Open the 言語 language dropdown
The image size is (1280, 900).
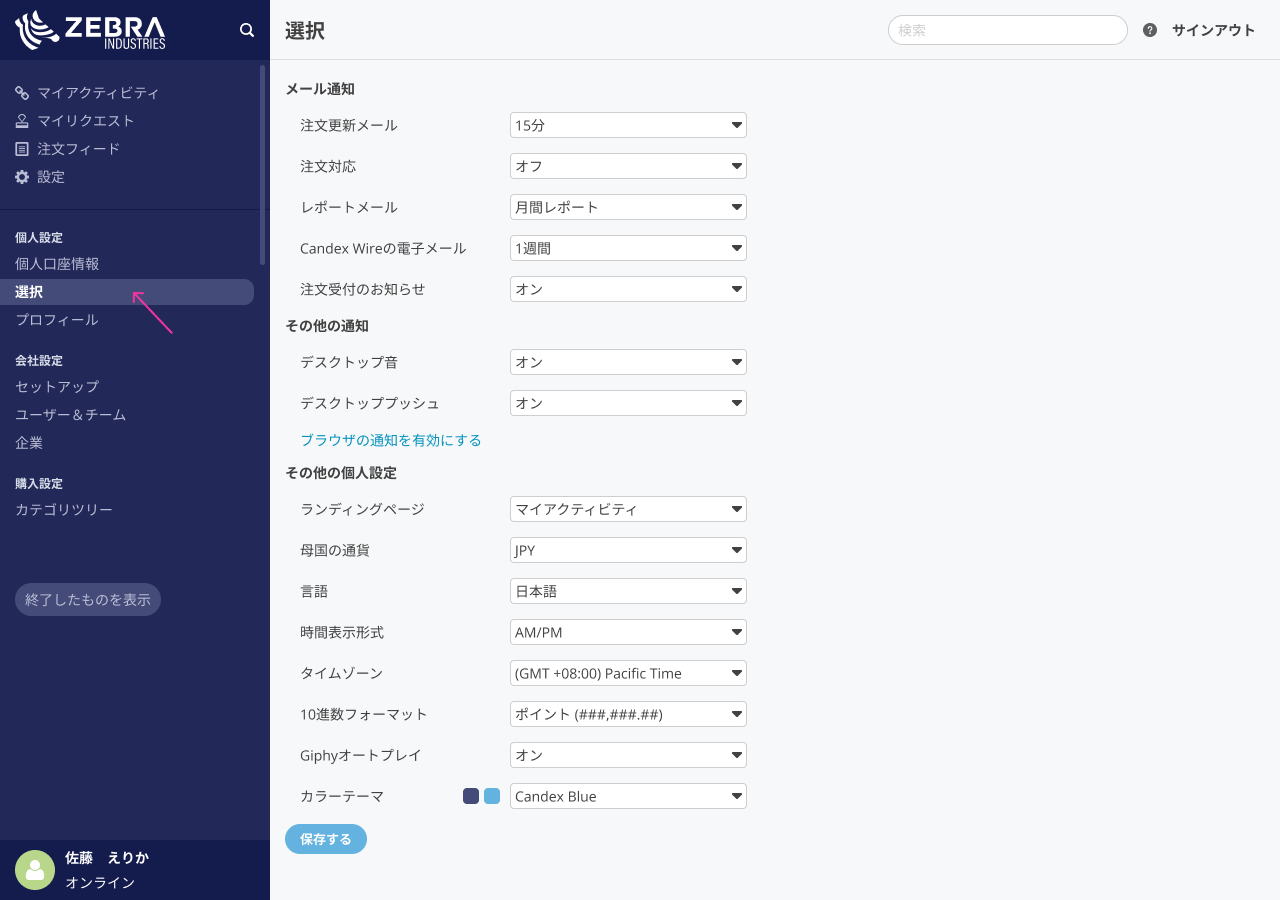pos(628,591)
